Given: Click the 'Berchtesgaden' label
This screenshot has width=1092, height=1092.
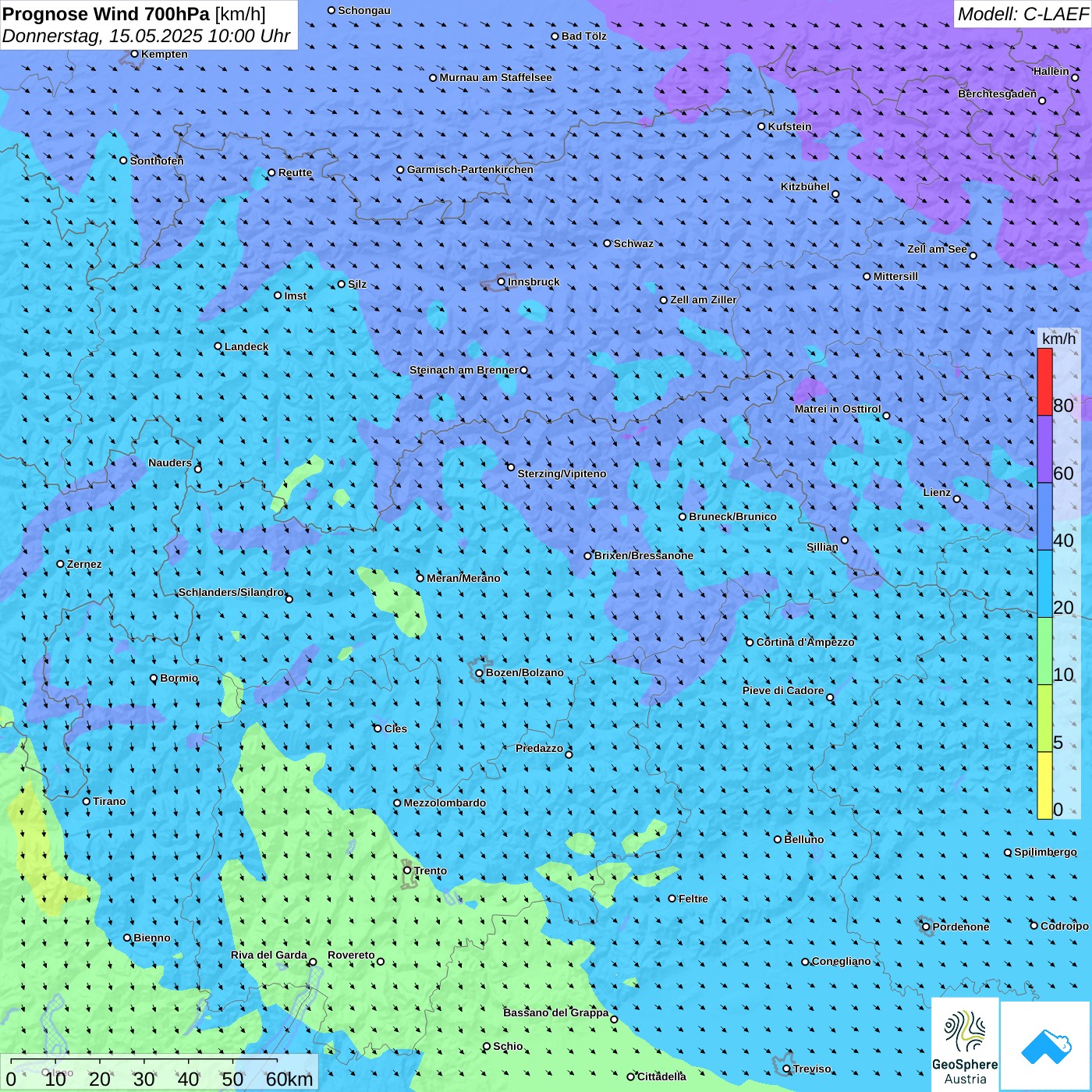Looking at the screenshot, I should click(997, 94).
